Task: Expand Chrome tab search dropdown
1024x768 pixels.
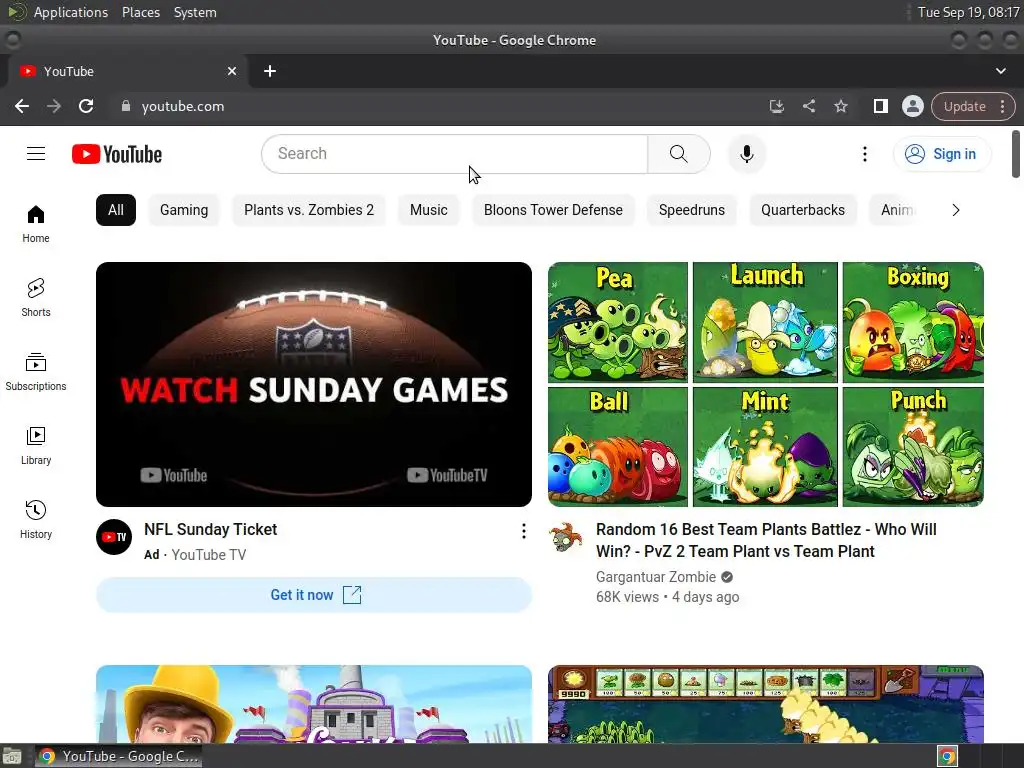Action: point(1000,71)
